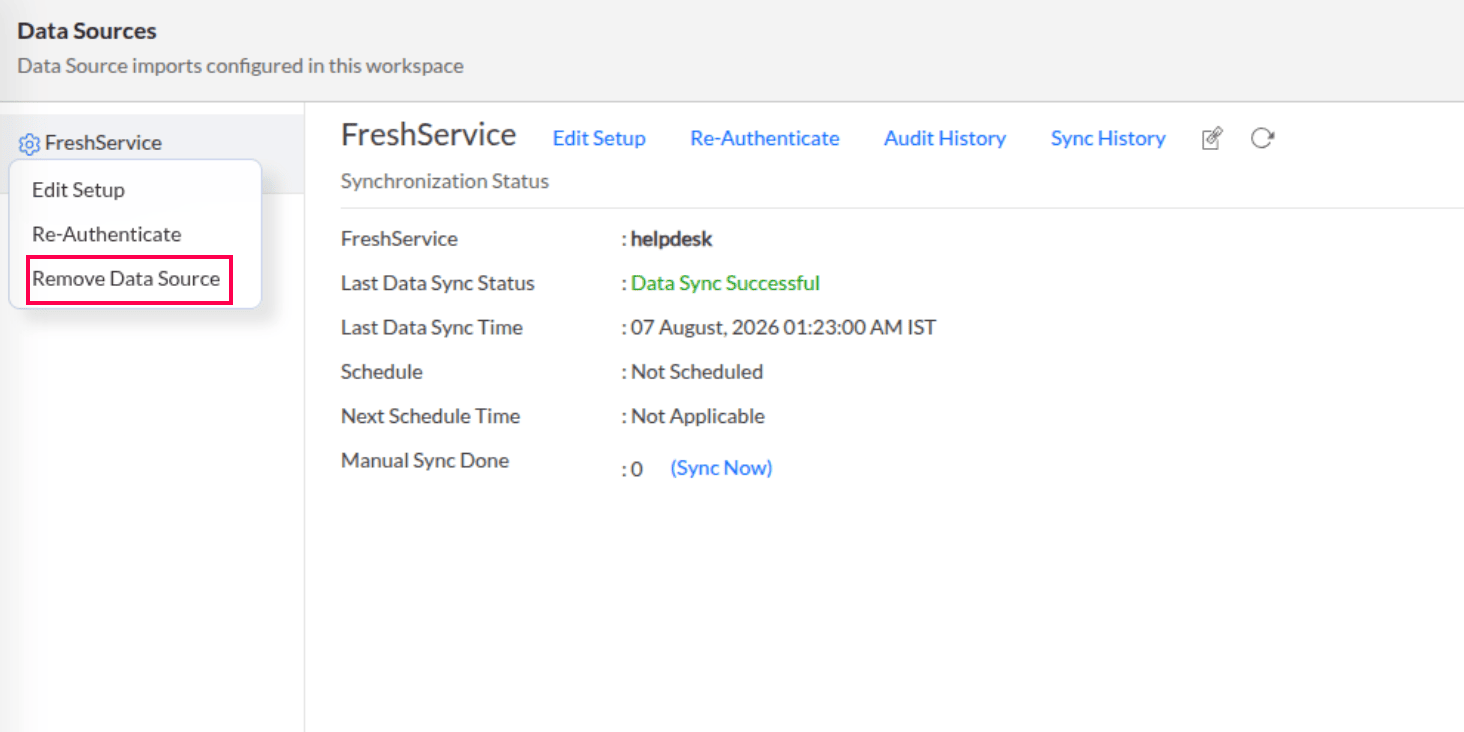Click the workspace description text under Data Sources
The height and width of the screenshot is (732, 1464).
(241, 66)
